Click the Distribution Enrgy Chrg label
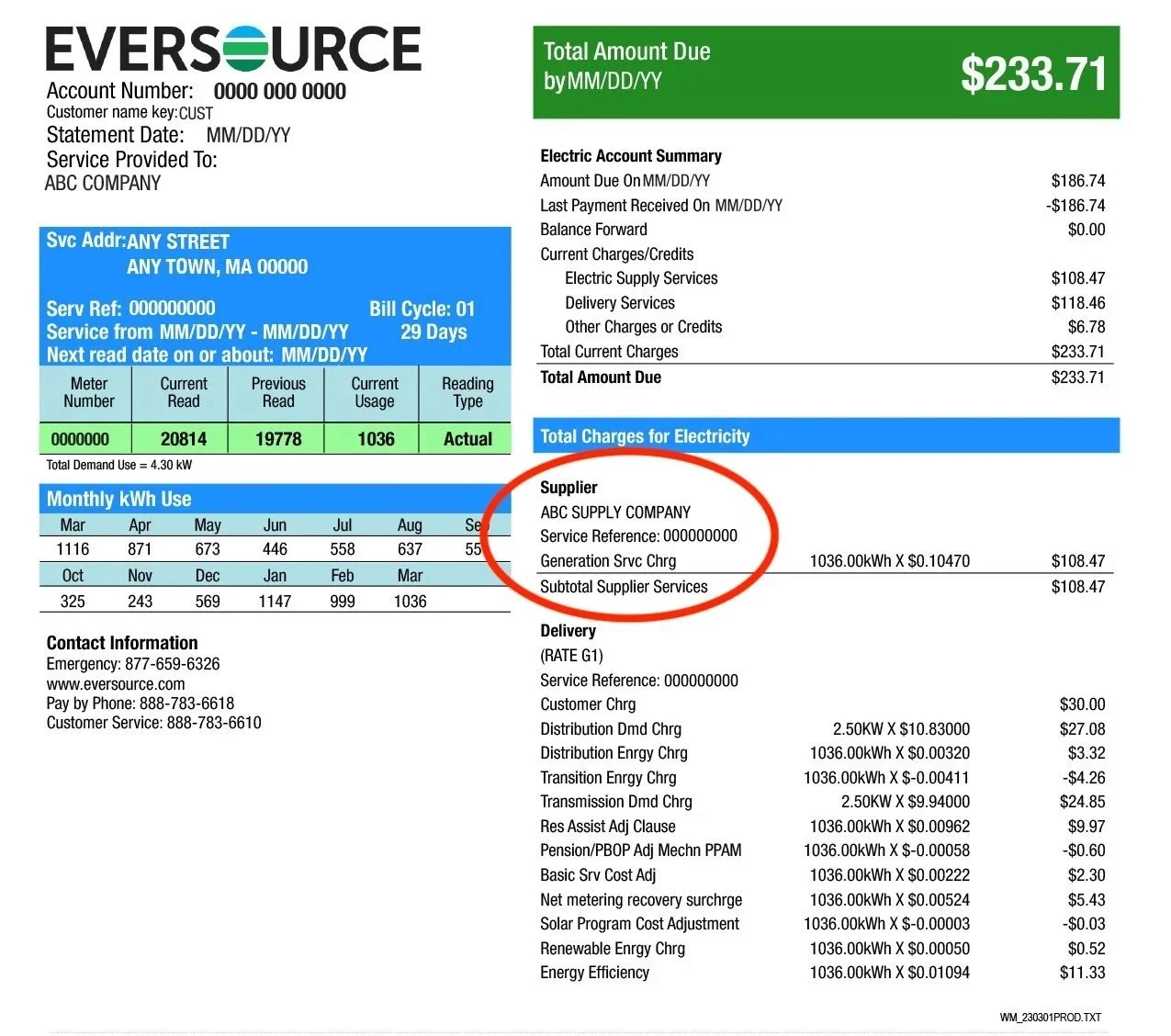Screen dimensions: 1171x1036 (614, 753)
